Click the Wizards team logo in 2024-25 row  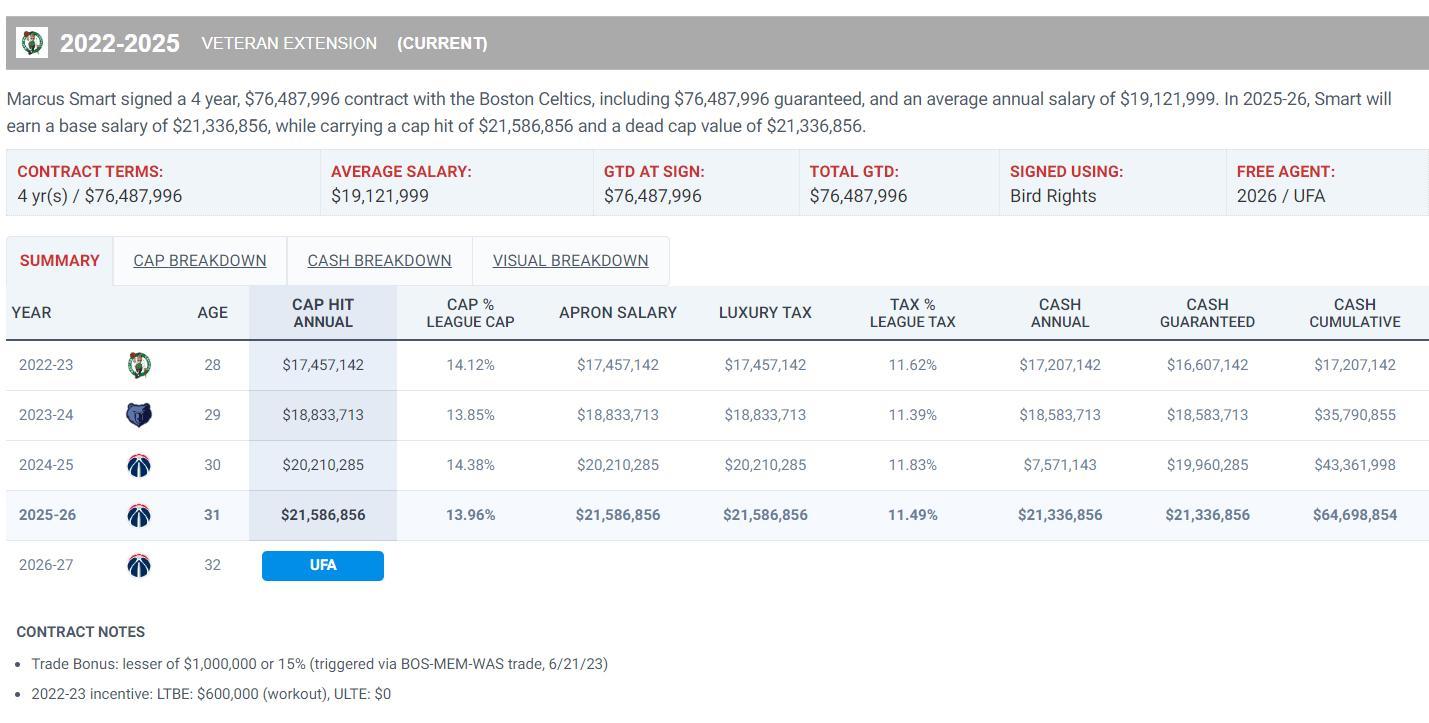pyautogui.click(x=139, y=465)
